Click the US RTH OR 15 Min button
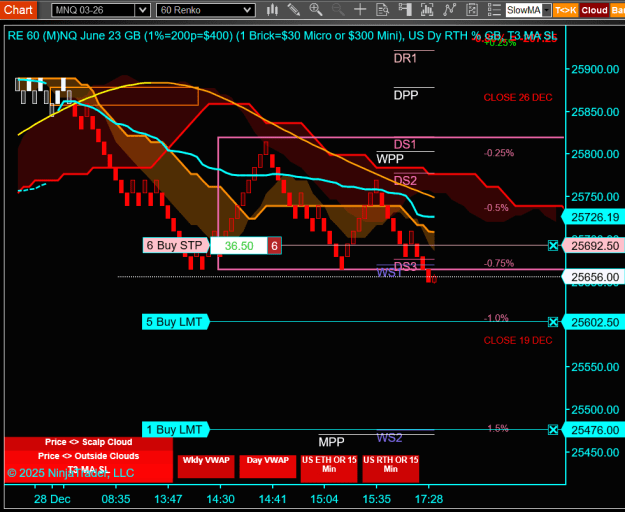Screen dimensions: 625x512 pos(391,469)
